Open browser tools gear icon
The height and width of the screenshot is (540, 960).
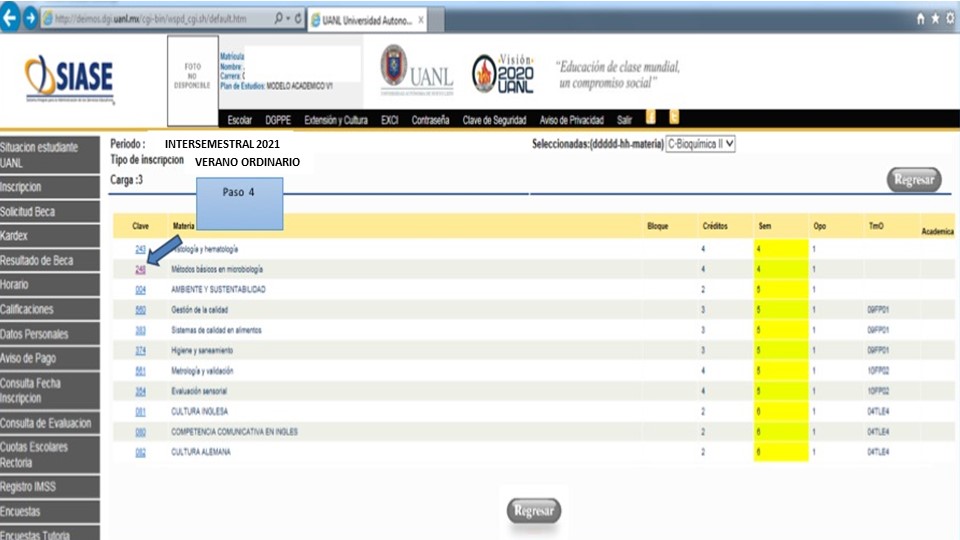point(951,18)
